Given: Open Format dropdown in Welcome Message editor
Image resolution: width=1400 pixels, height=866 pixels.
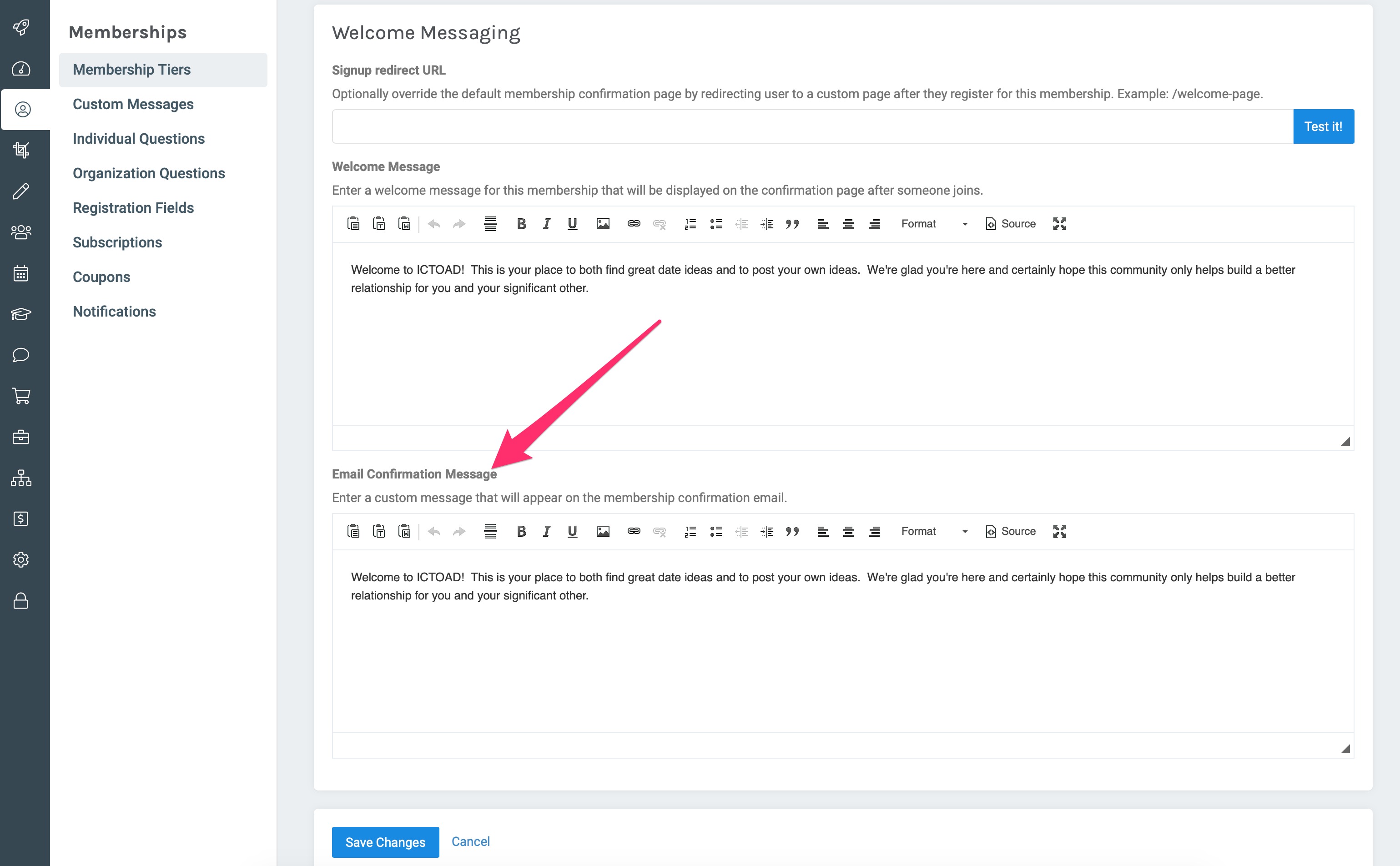Looking at the screenshot, I should (x=933, y=224).
